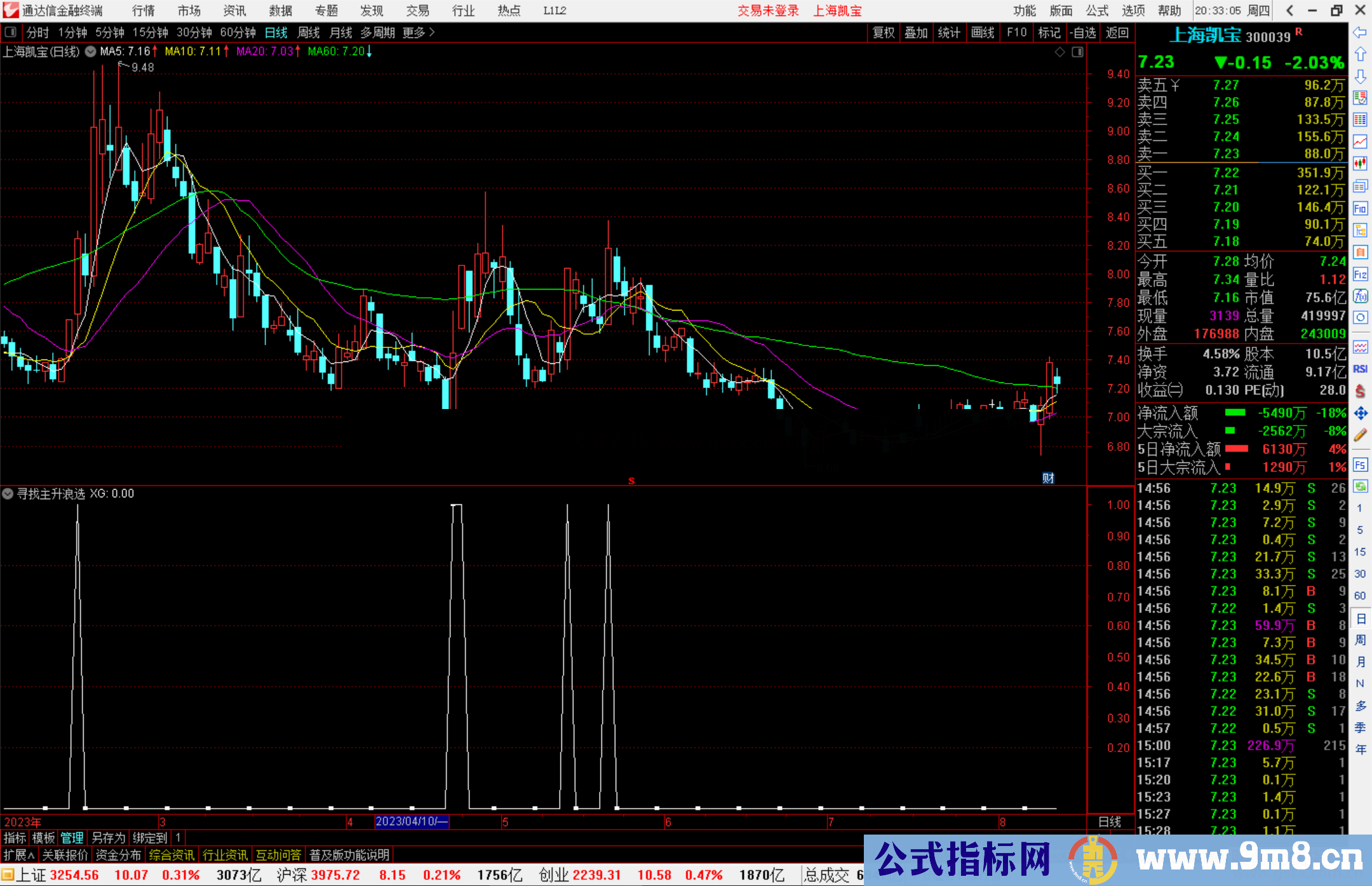Viewport: 1372px width, 886px height.
Task: Switch to 15-minute period in right sidebar
Action: 1360,552
